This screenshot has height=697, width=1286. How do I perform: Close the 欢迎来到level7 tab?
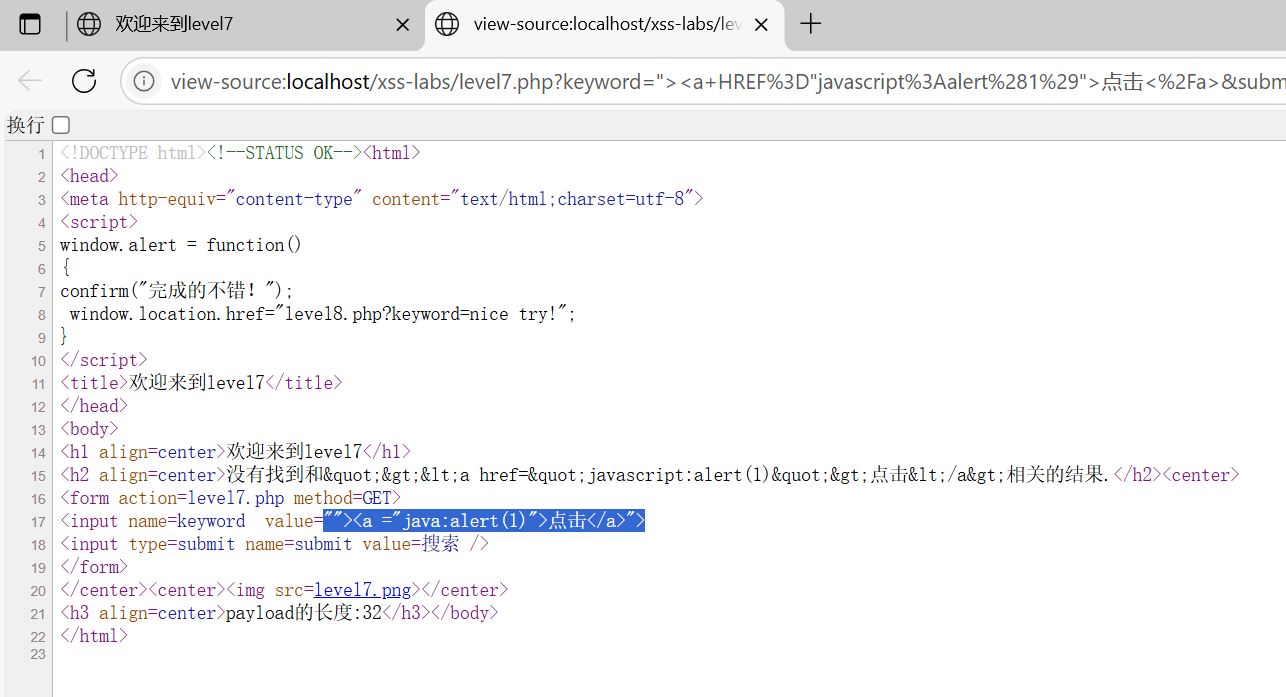402,25
